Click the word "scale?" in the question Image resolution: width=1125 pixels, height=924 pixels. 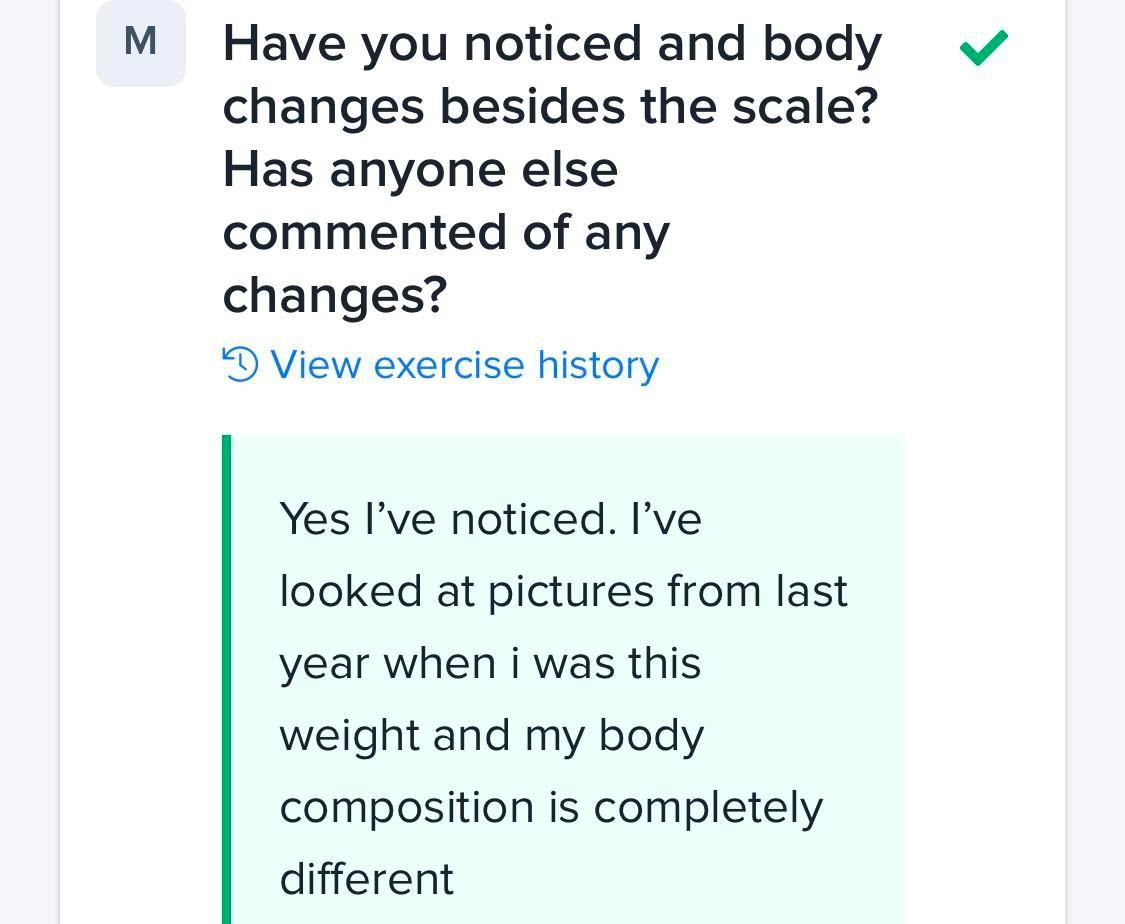click(804, 106)
